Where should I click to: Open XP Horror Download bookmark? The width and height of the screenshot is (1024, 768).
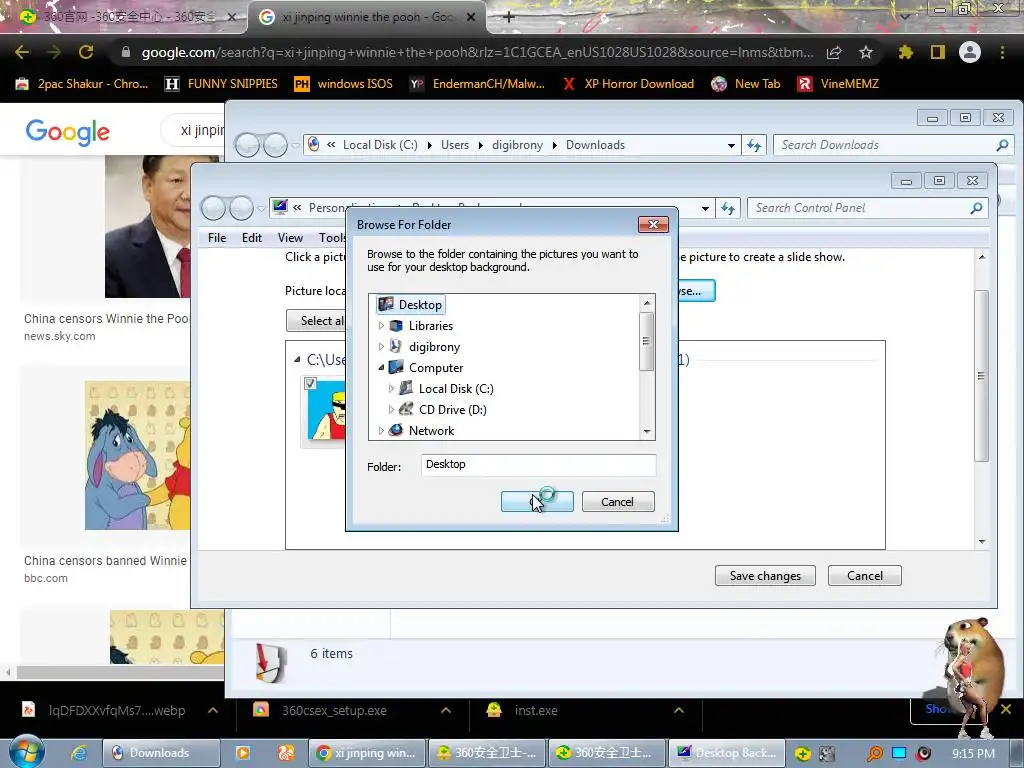628,84
